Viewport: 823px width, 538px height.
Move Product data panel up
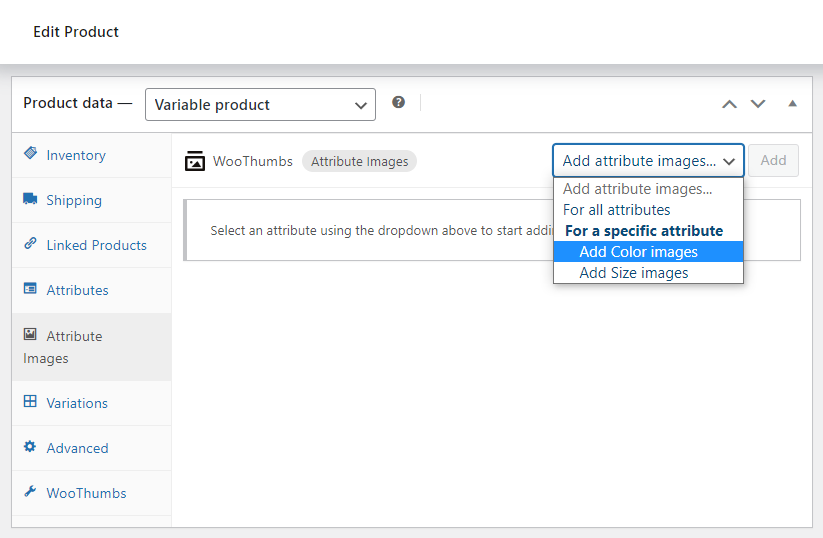coord(729,104)
